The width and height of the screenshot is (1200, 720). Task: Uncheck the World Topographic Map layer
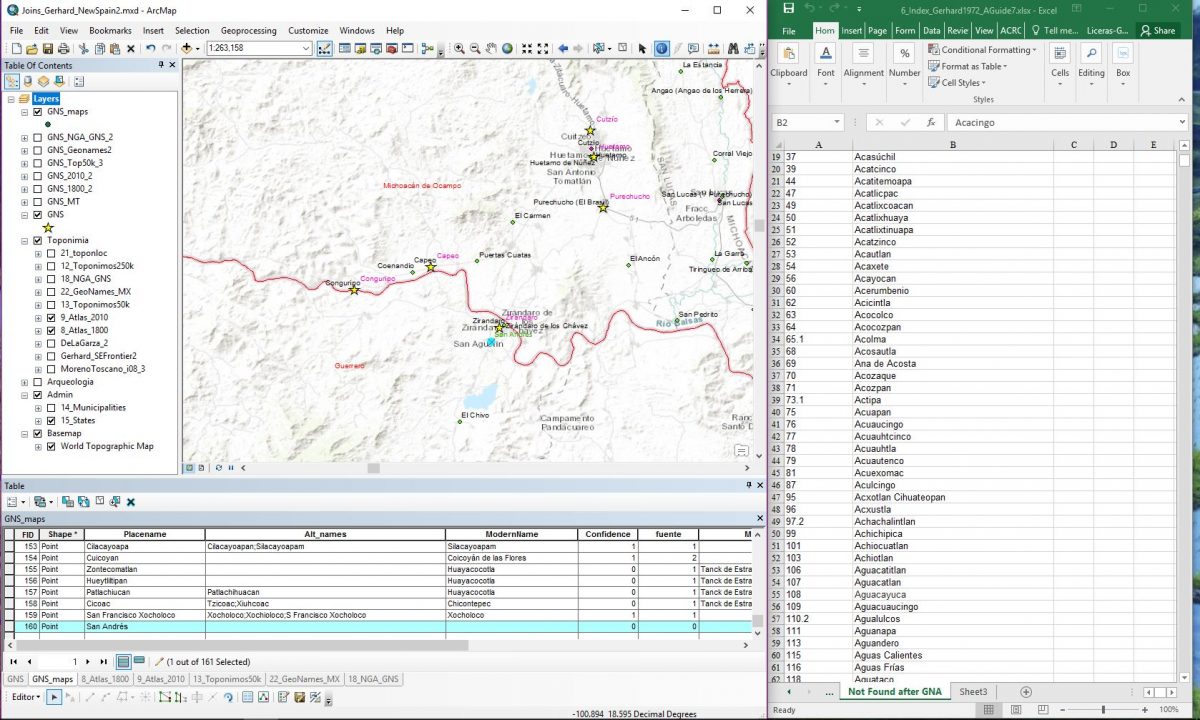(x=51, y=446)
